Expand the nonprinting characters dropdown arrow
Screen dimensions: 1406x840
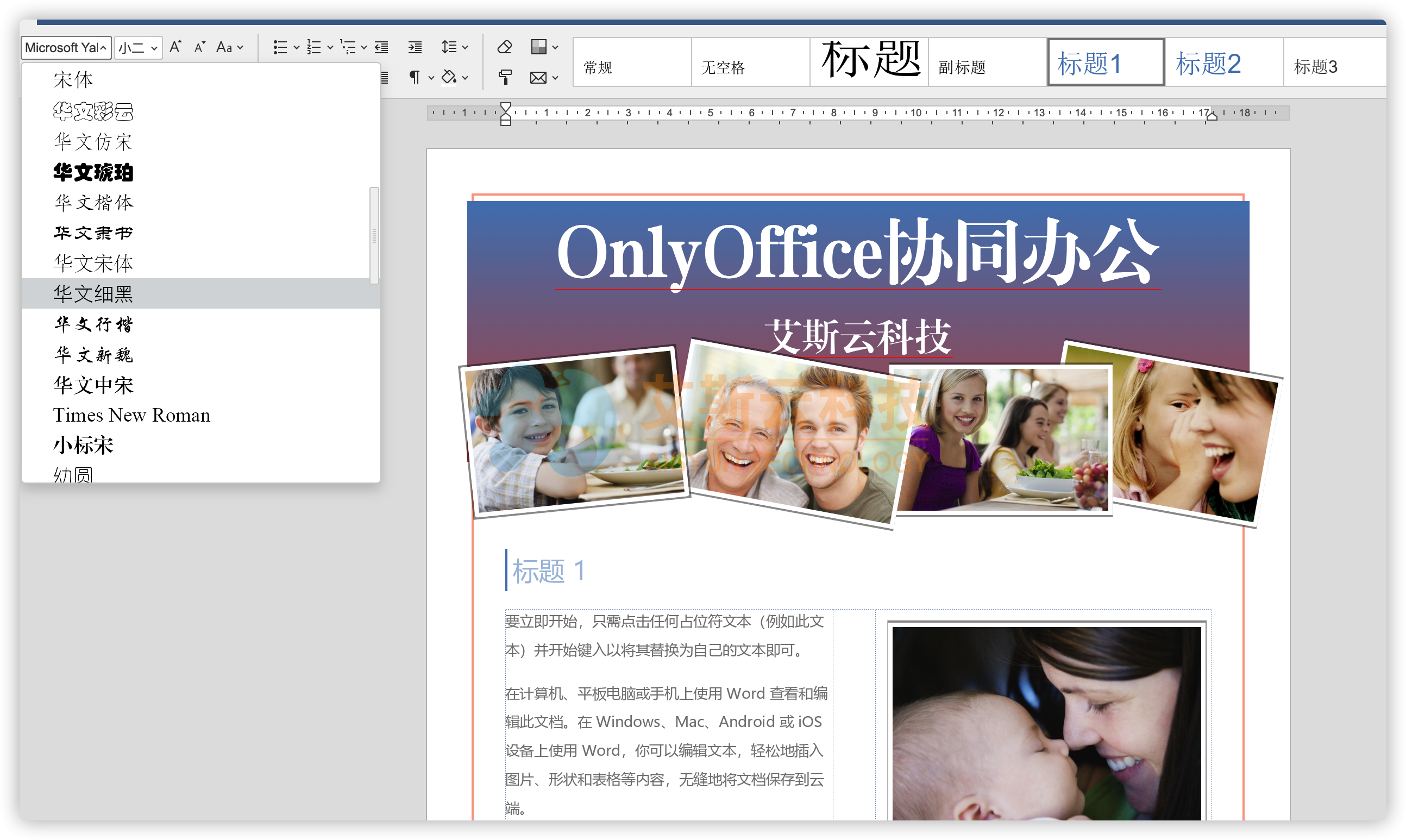(431, 78)
